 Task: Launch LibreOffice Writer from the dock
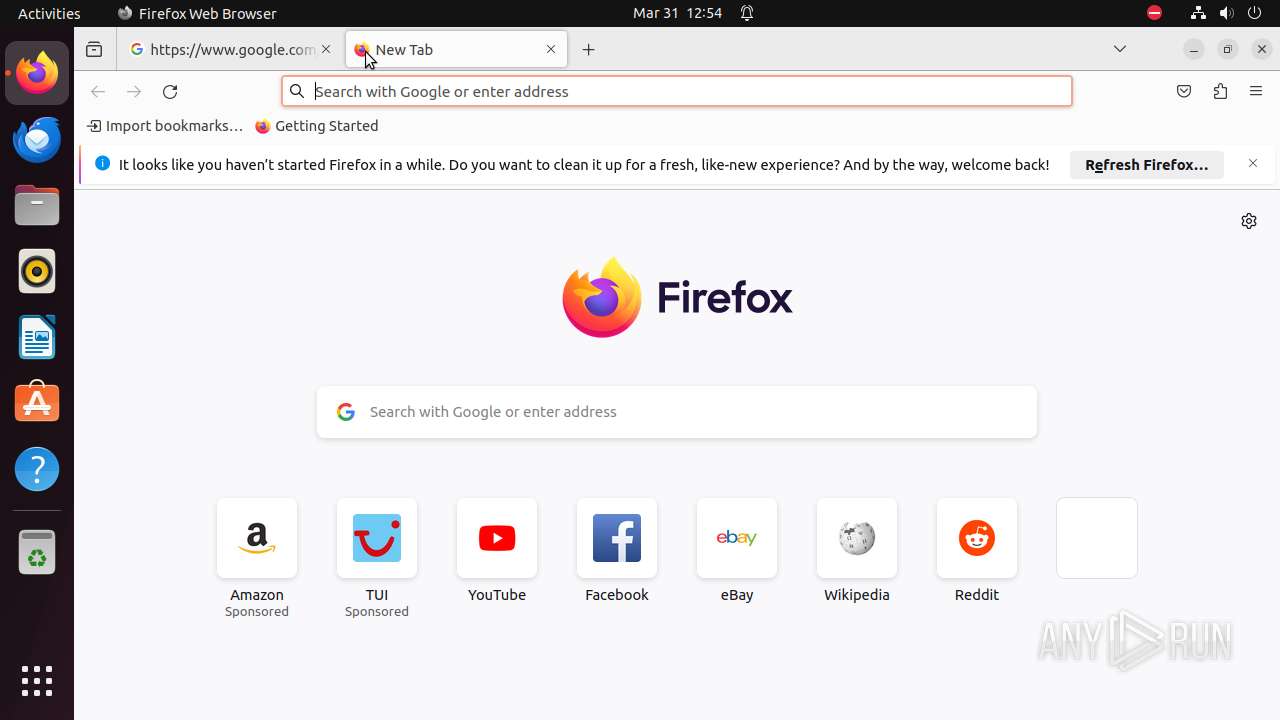37,337
